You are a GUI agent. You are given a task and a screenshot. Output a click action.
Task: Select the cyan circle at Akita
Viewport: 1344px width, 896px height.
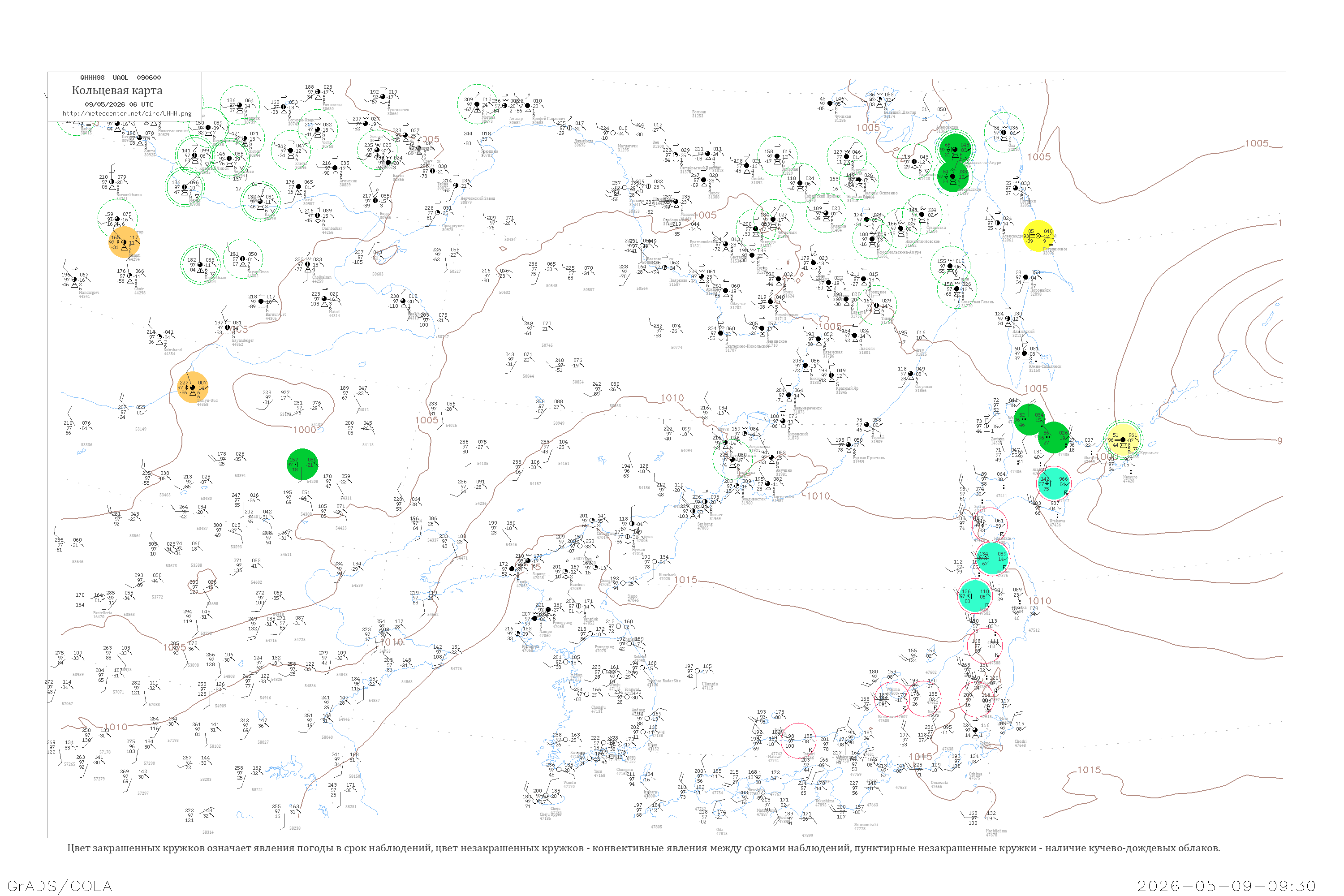(975, 596)
